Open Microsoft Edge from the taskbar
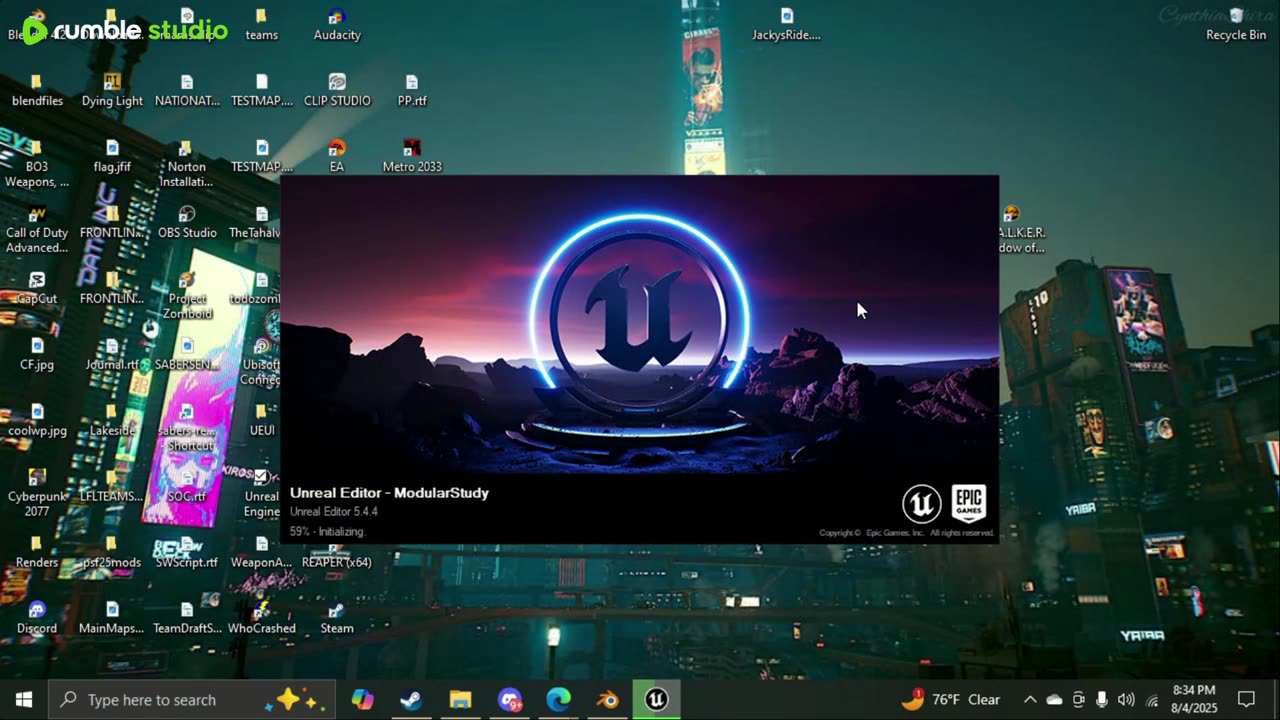 tap(558, 700)
